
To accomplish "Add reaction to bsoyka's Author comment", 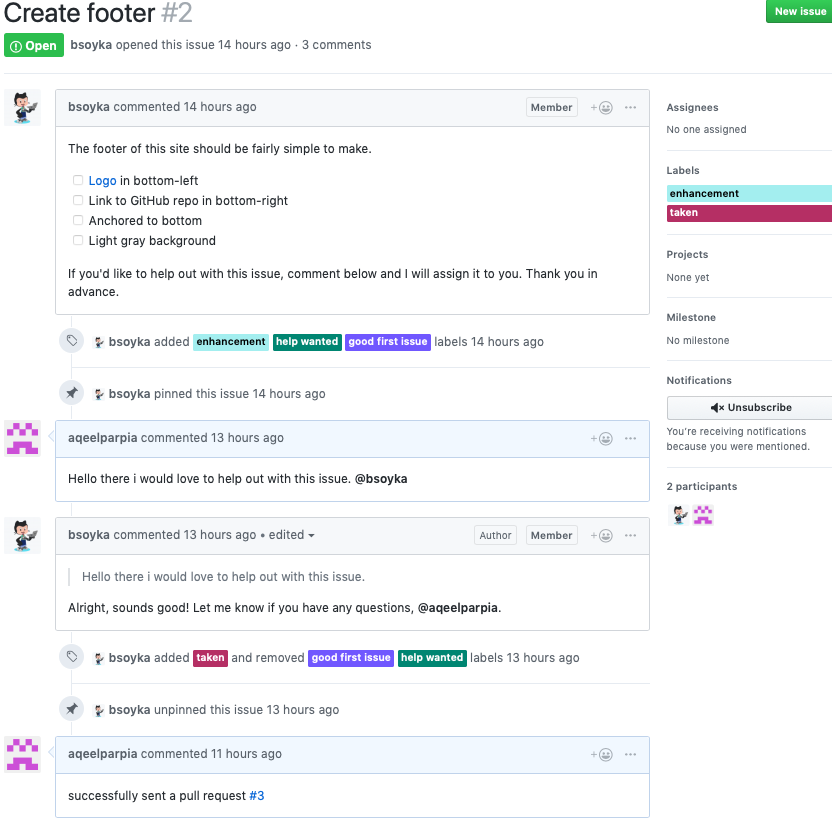I will [602, 536].
